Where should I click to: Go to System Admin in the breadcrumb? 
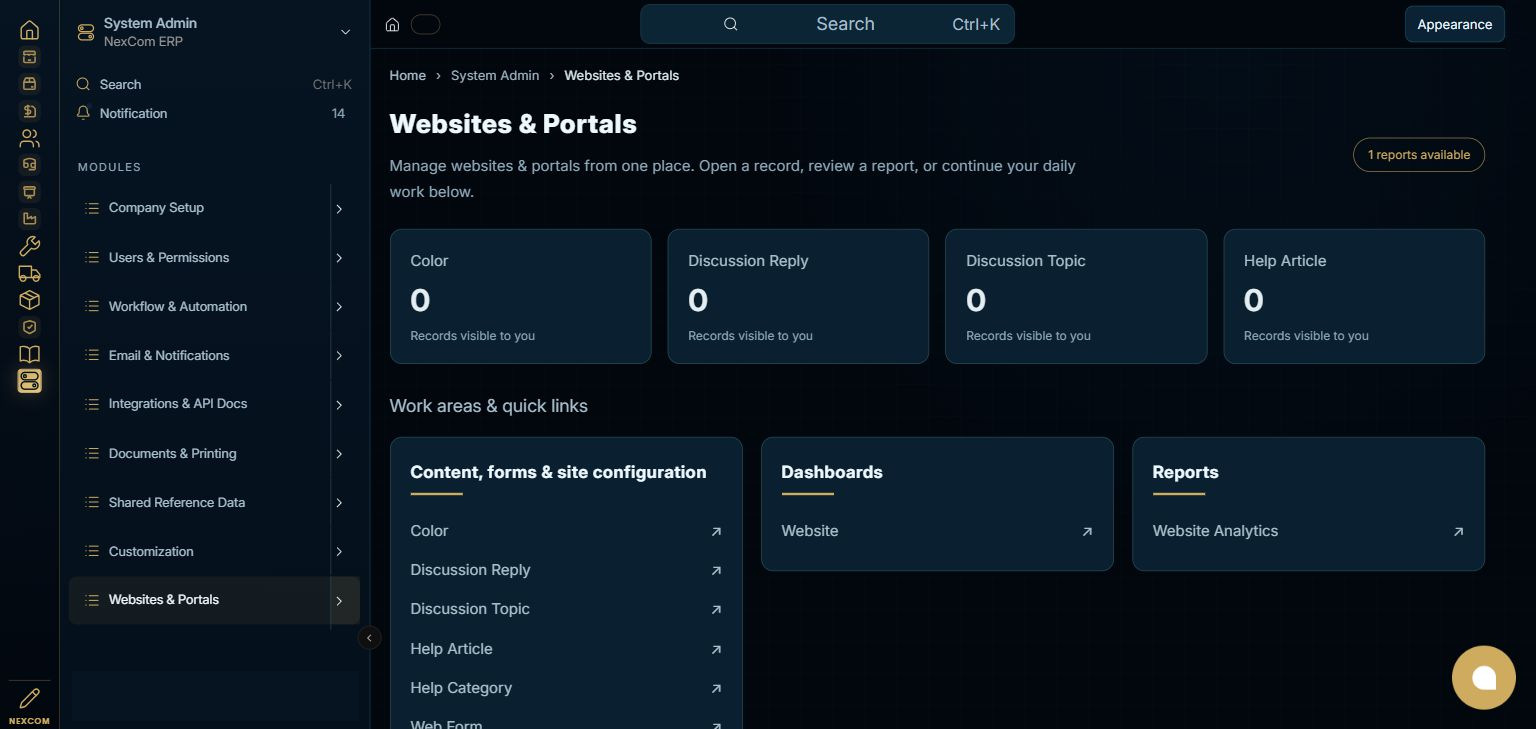coord(495,75)
